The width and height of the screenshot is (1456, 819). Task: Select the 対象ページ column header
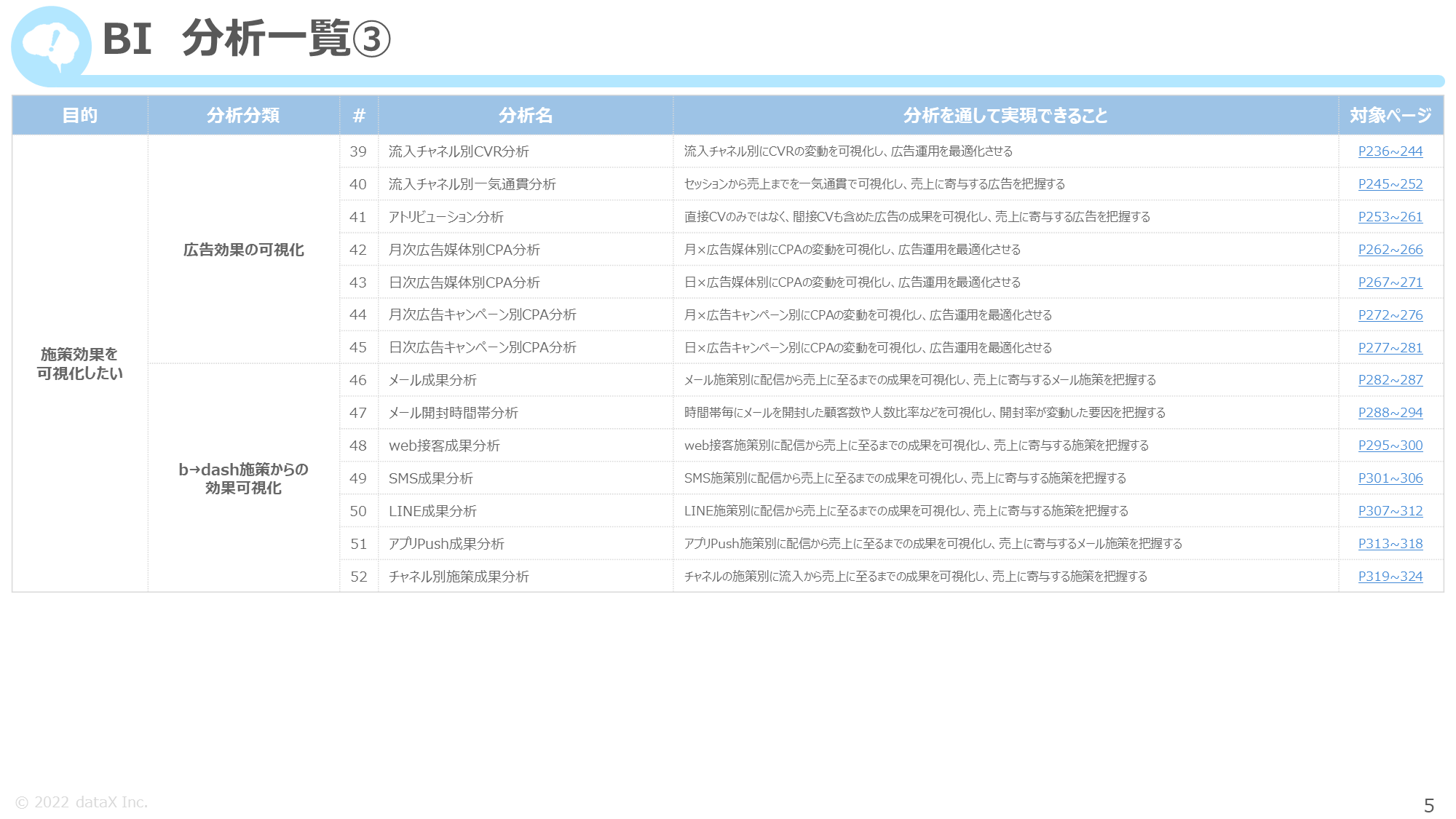[1390, 115]
